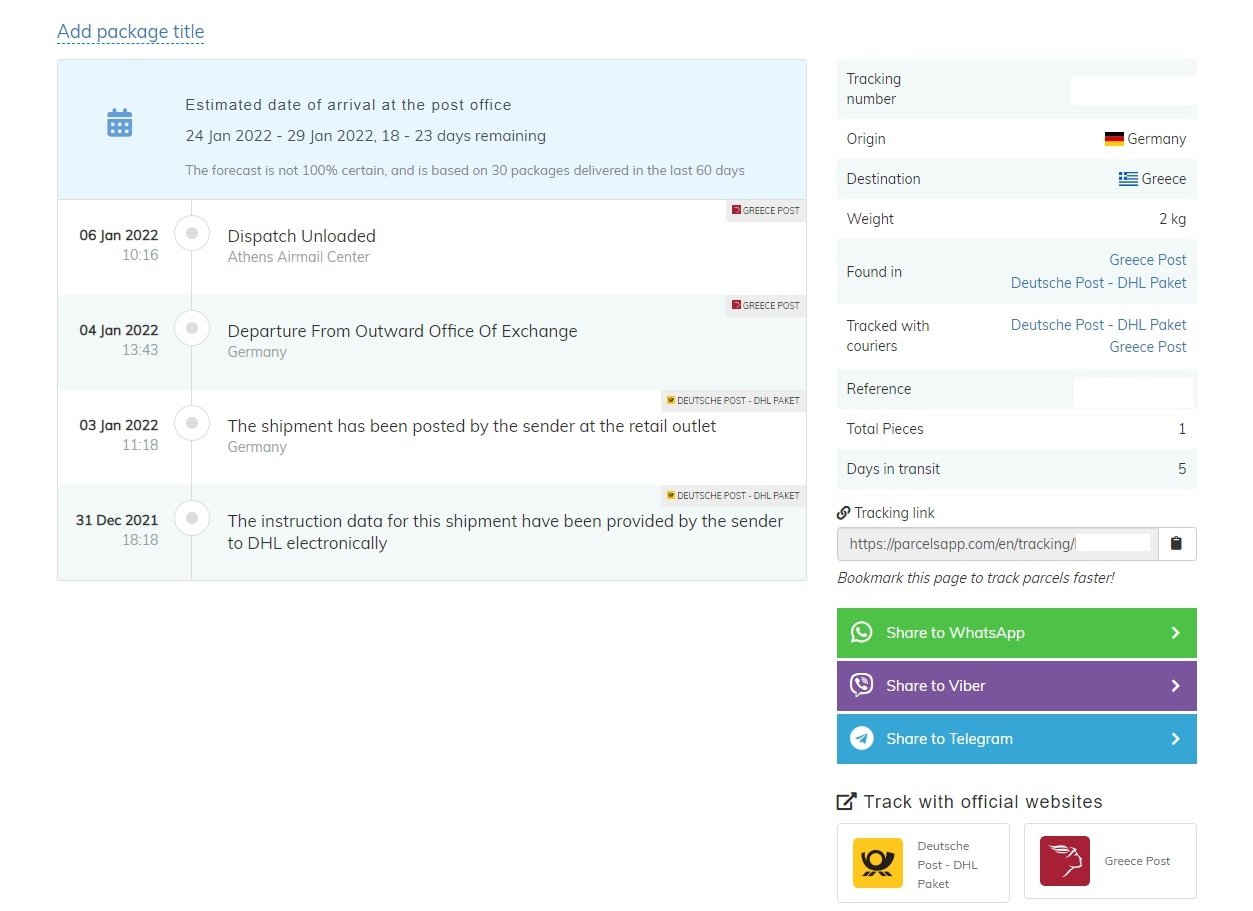Expand the Share to Viber chevron
This screenshot has height=911, width=1253.
pos(1175,686)
